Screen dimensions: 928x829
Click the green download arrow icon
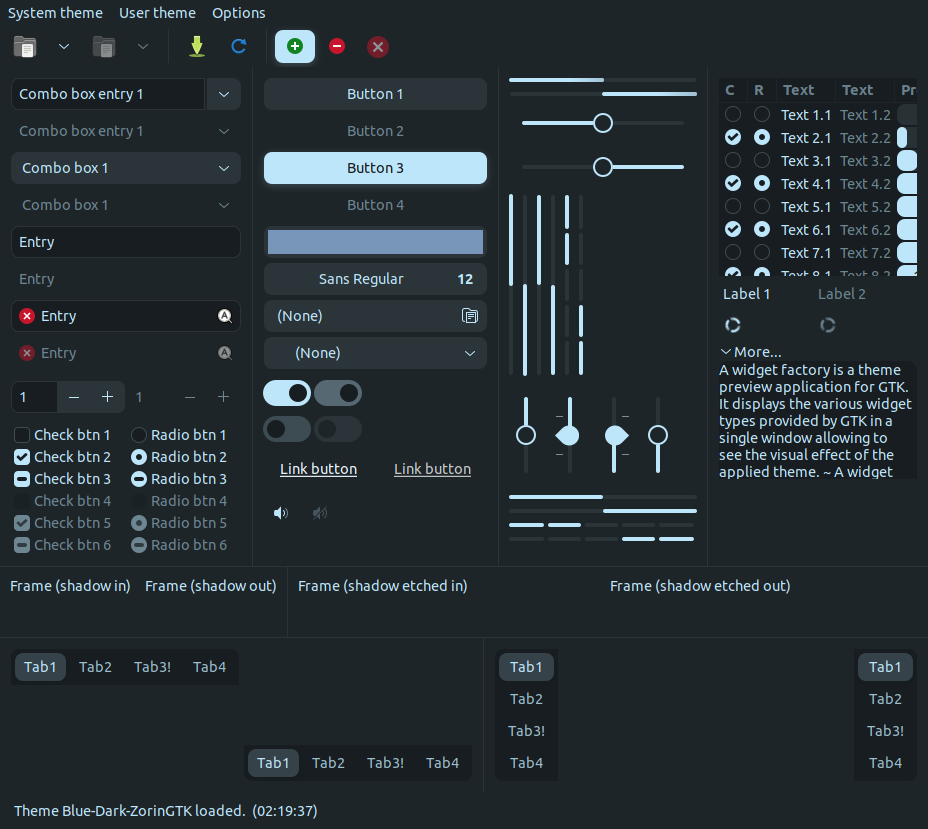(x=197, y=47)
